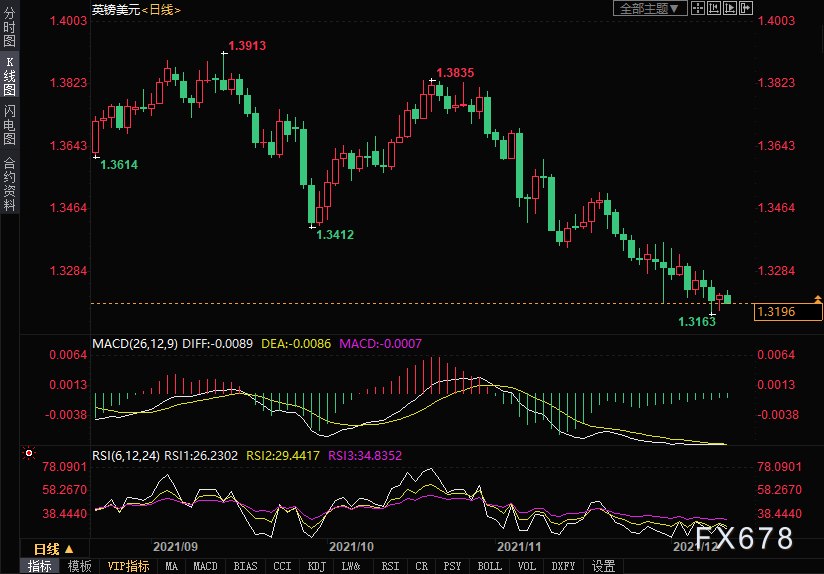Switch to the 模板 tab

(x=80, y=566)
